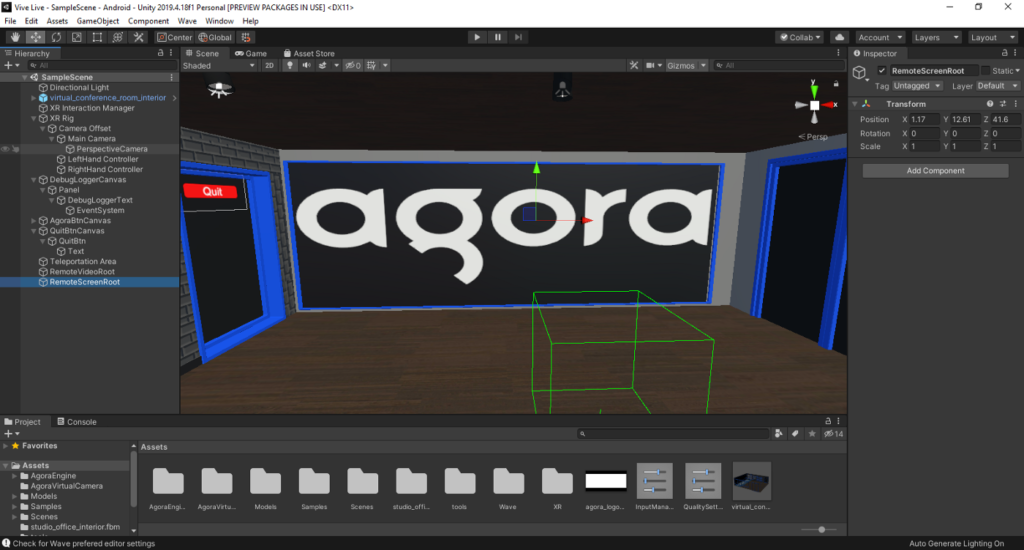Open the Layers dropdown
Image resolution: width=1024 pixels, height=550 pixels.
[x=936, y=37]
